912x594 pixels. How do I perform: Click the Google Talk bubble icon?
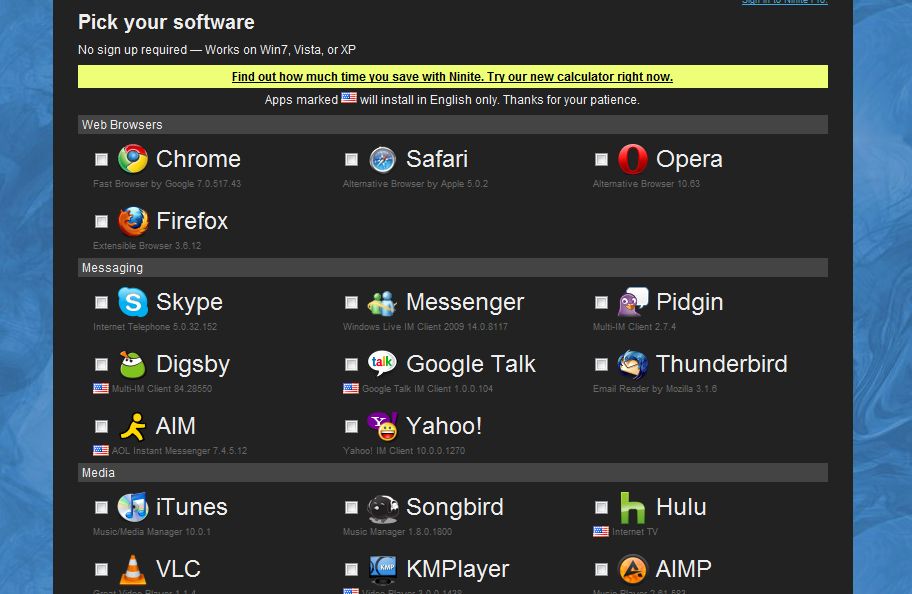coord(382,363)
